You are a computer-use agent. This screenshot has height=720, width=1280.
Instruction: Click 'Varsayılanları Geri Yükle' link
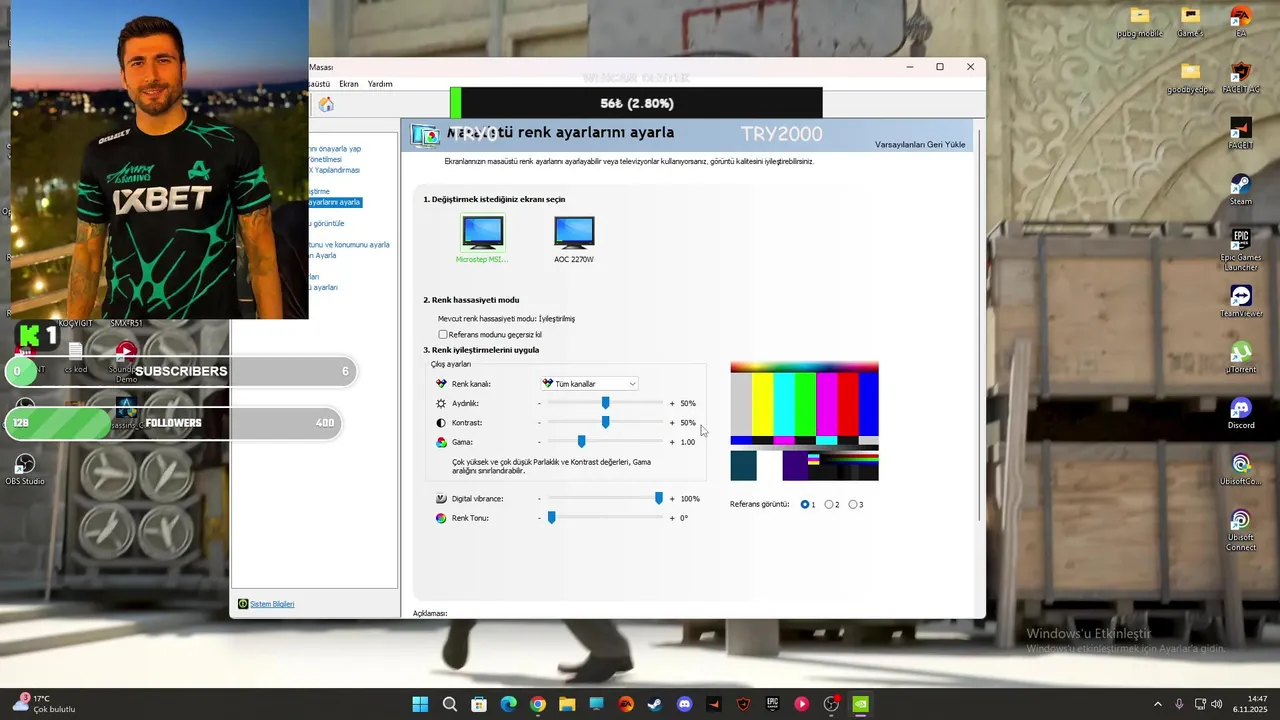click(920, 145)
